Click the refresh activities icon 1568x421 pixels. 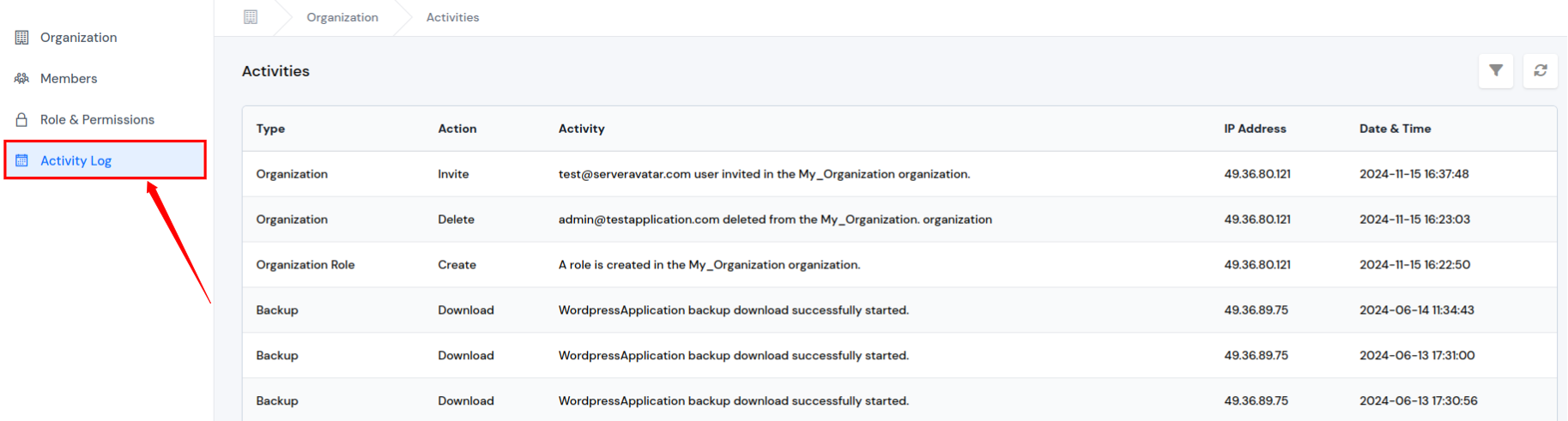1541,70
